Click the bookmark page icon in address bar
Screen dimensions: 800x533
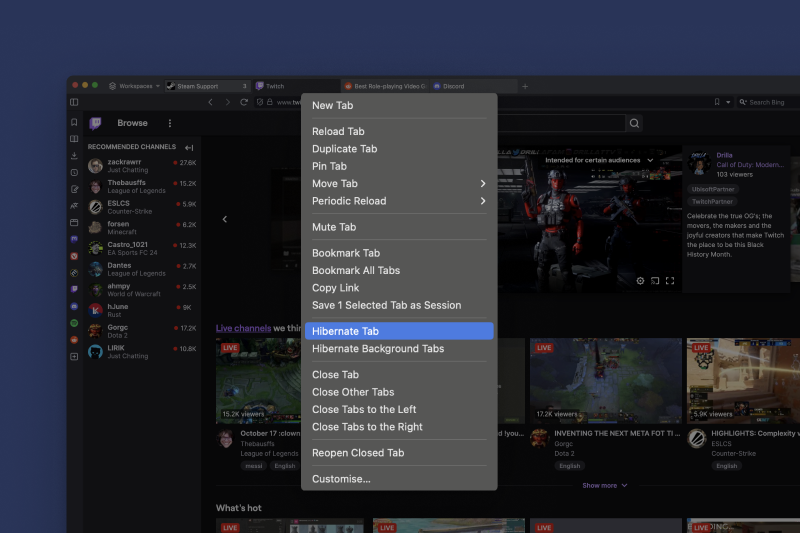[717, 102]
